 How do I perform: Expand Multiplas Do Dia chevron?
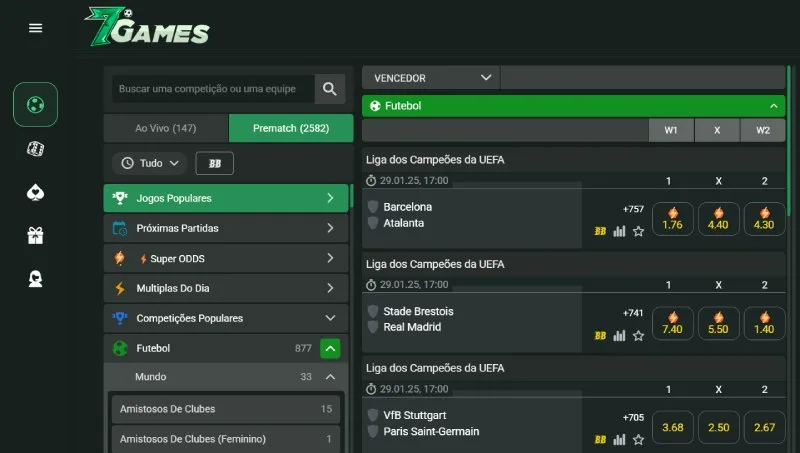[x=330, y=288]
